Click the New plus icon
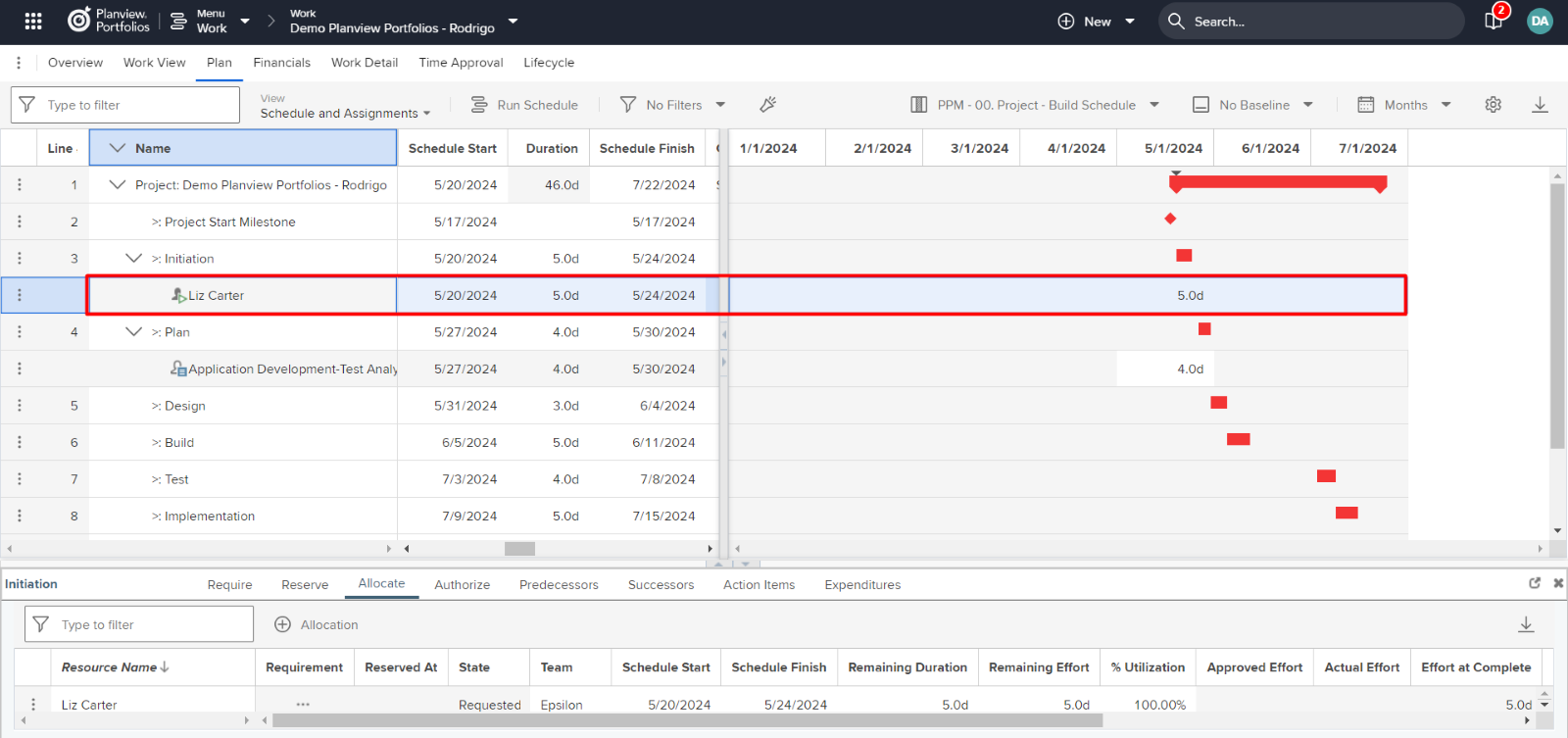Viewport: 1568px width, 738px height. tap(1066, 22)
